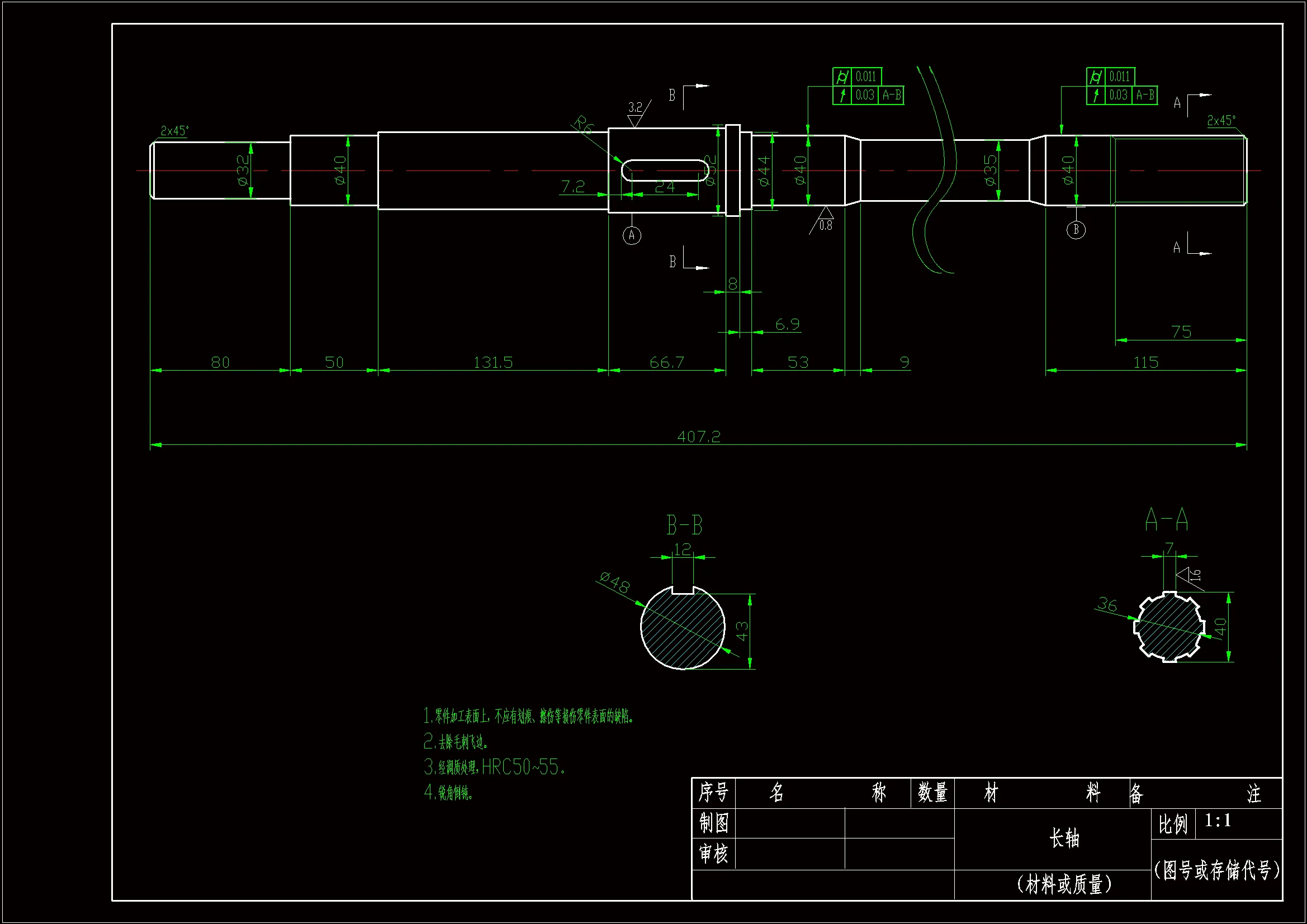Screen dimensions: 1307x924
Task: Select the 66.7 dimension value
Action: coord(666,363)
